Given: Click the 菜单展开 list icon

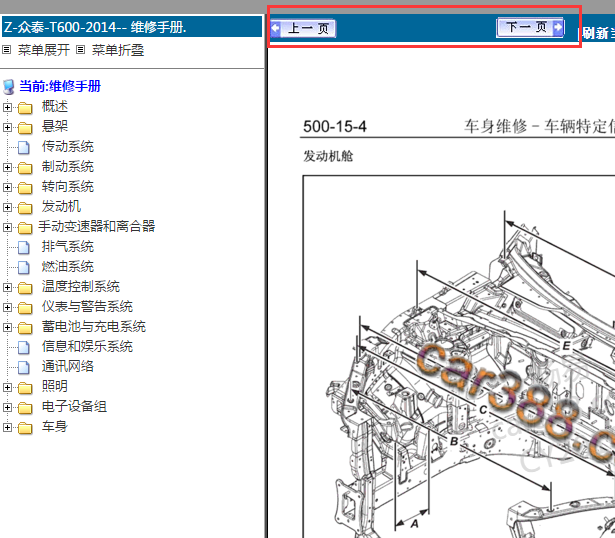Looking at the screenshot, I should 7,50.
